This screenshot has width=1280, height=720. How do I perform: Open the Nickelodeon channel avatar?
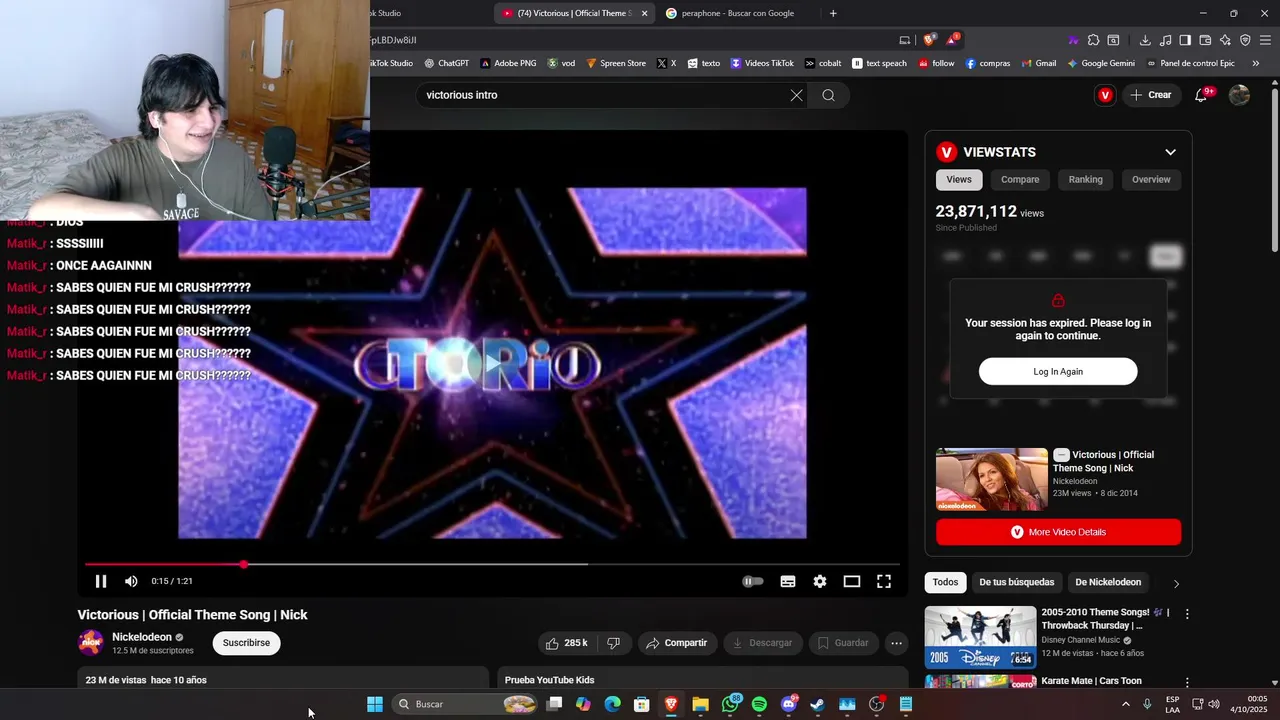point(91,642)
